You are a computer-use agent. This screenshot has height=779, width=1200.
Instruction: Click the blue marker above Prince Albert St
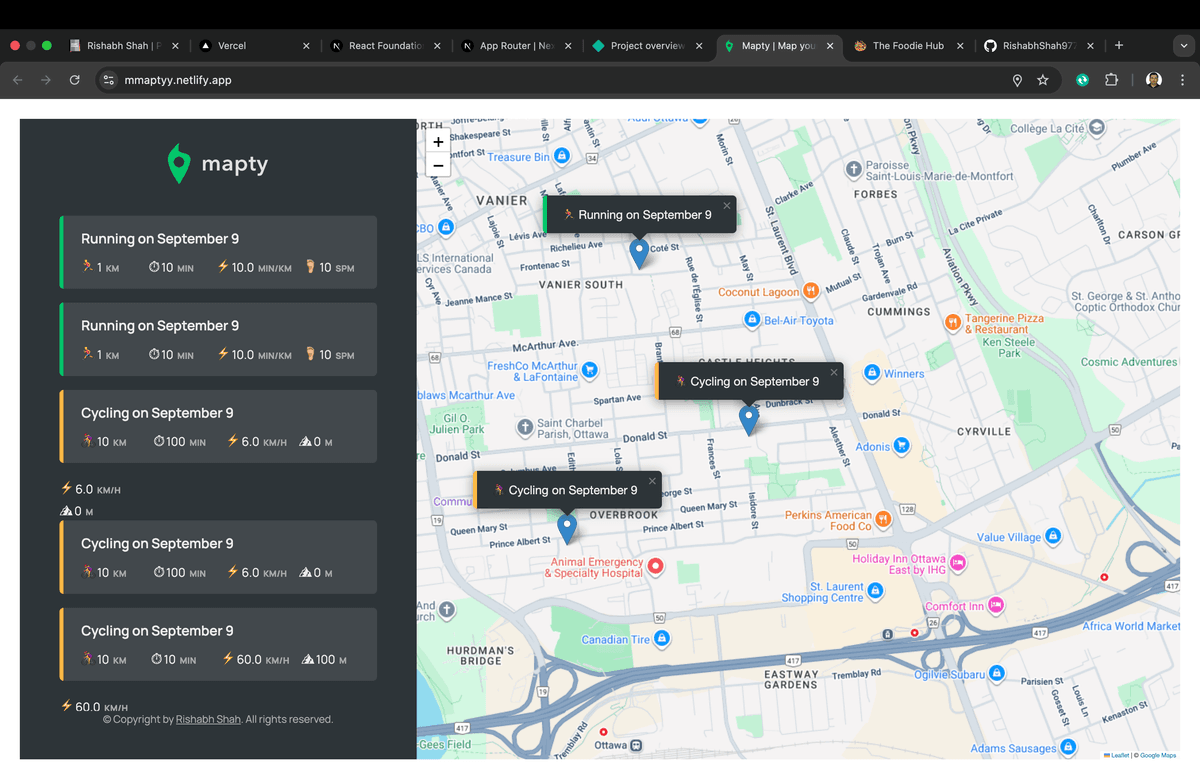click(x=567, y=526)
